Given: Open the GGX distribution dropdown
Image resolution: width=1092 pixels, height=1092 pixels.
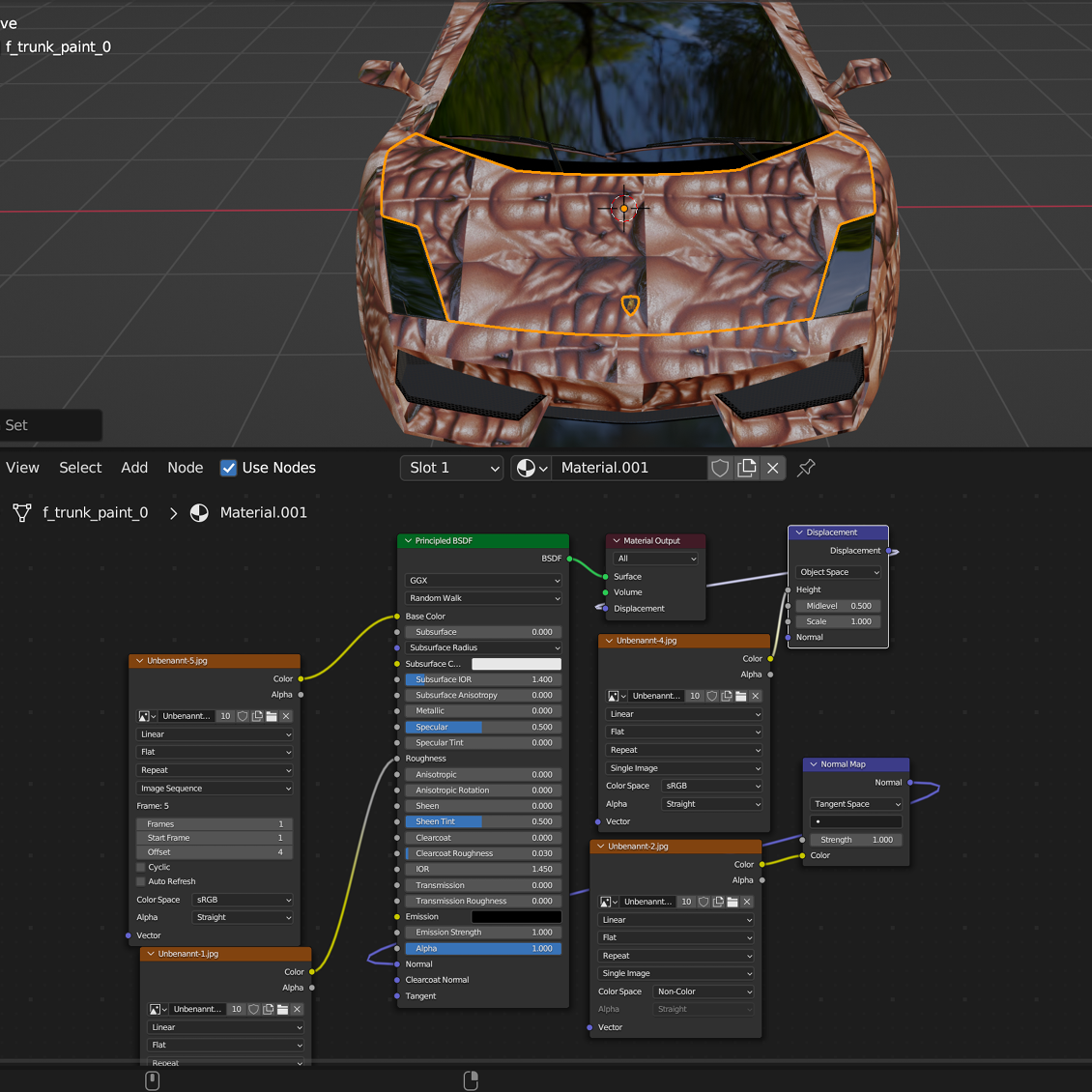Looking at the screenshot, I should (483, 580).
